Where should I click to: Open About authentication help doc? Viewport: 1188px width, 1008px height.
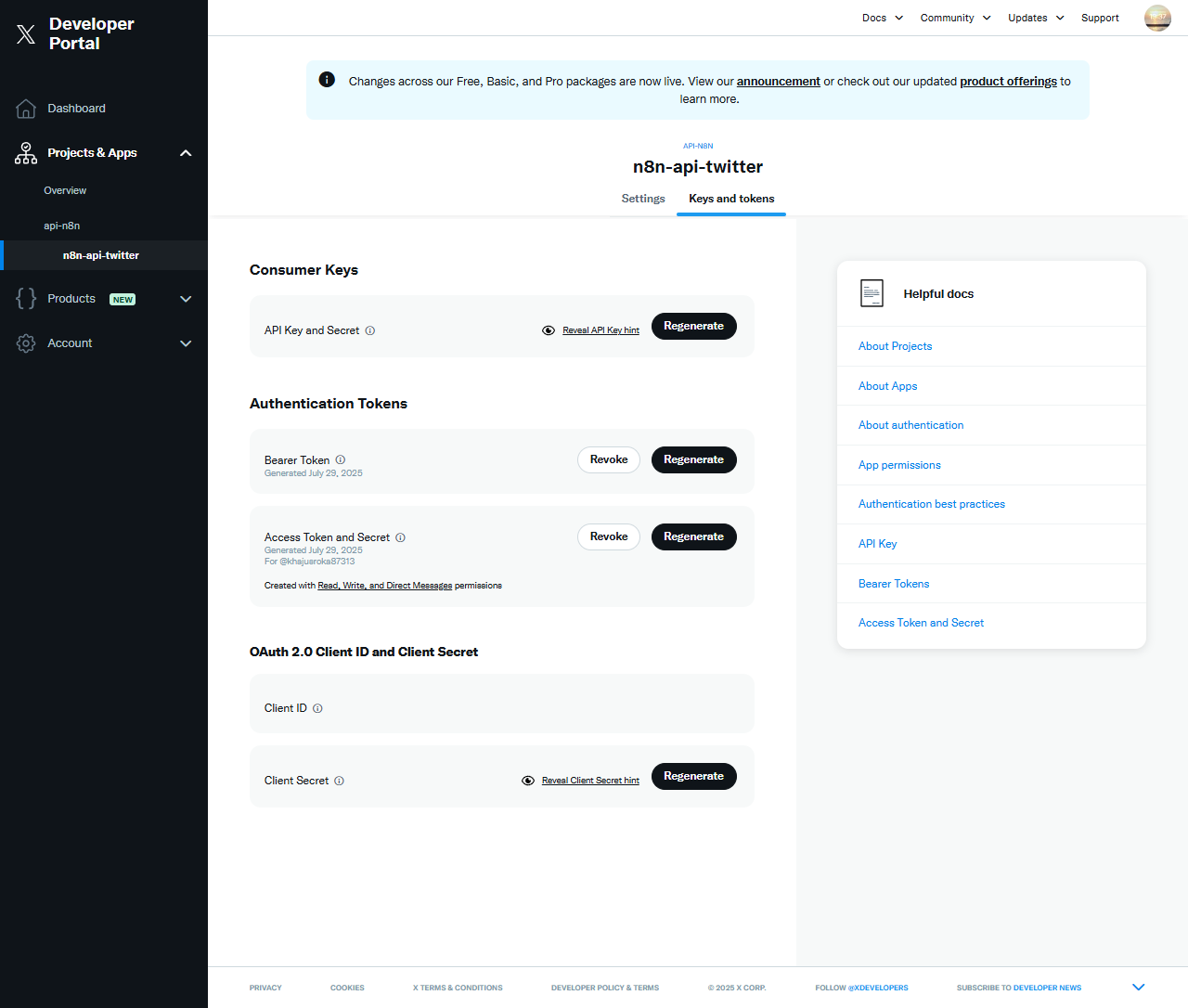pyautogui.click(x=910, y=425)
